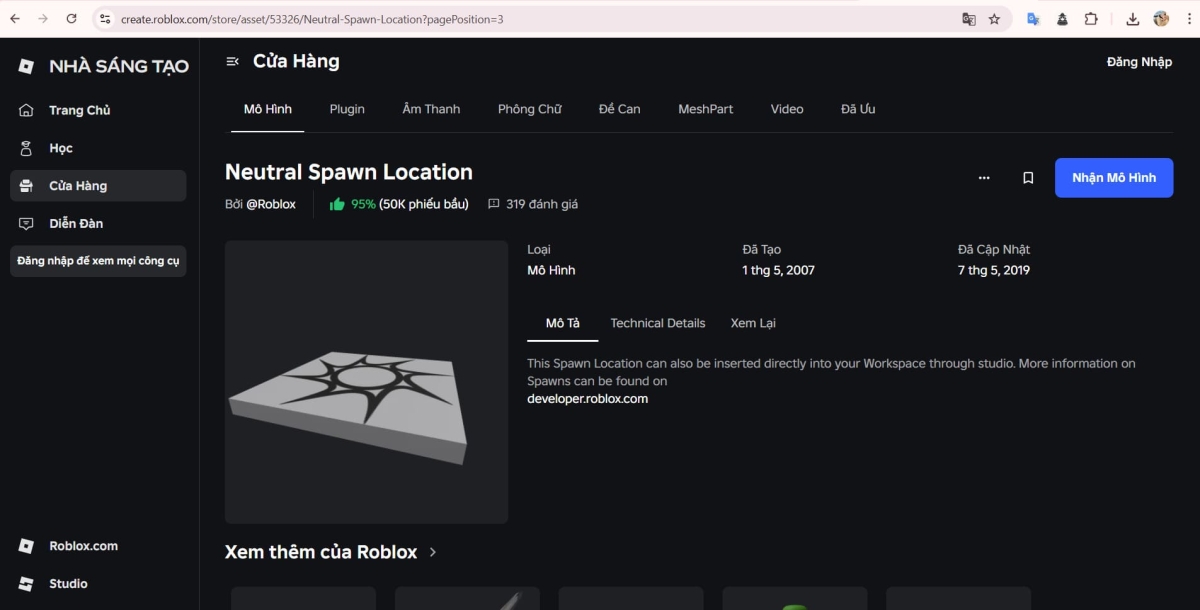The width and height of the screenshot is (1200, 610).
Task: Click the asset preview thumbnail
Action: point(366,381)
